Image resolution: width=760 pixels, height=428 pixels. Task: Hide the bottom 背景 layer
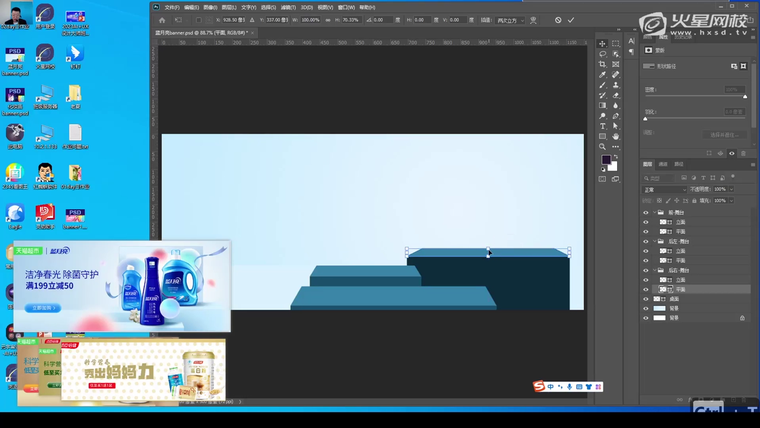(646, 318)
